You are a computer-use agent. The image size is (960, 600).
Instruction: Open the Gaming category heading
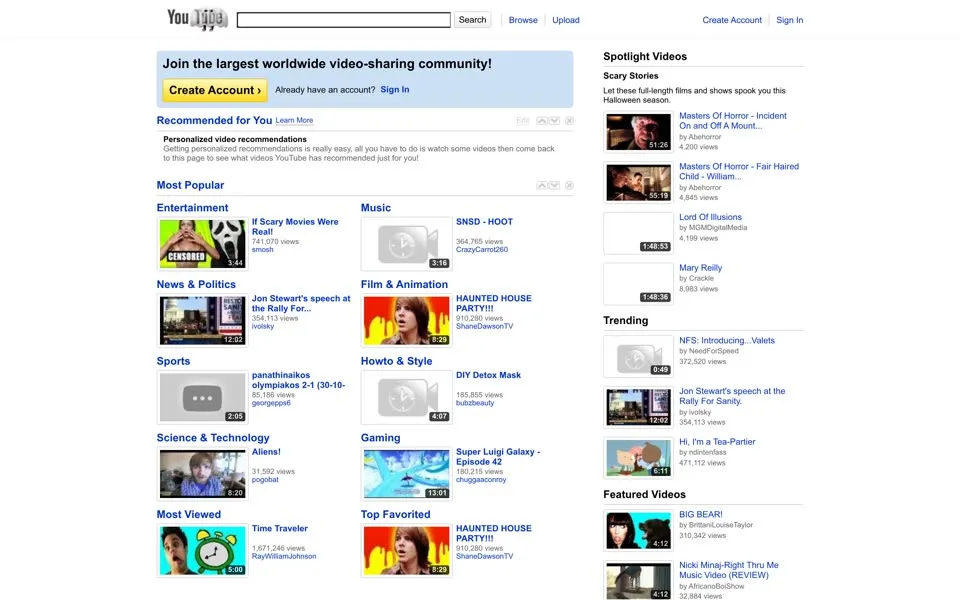tap(380, 438)
